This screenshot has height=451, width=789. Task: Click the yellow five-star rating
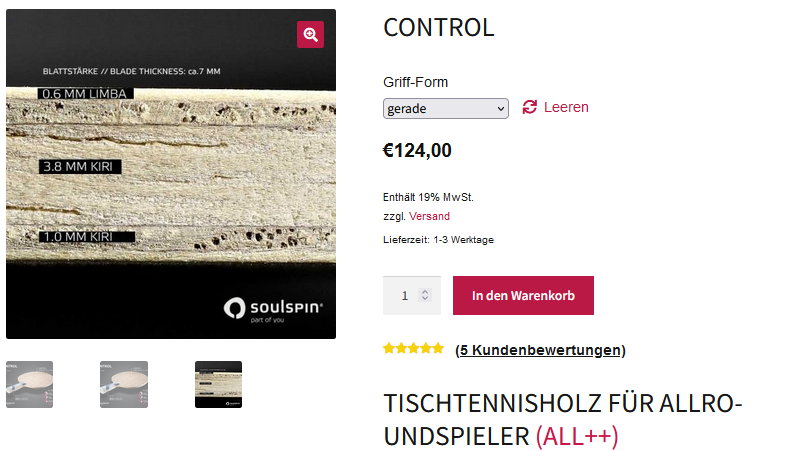tap(413, 348)
